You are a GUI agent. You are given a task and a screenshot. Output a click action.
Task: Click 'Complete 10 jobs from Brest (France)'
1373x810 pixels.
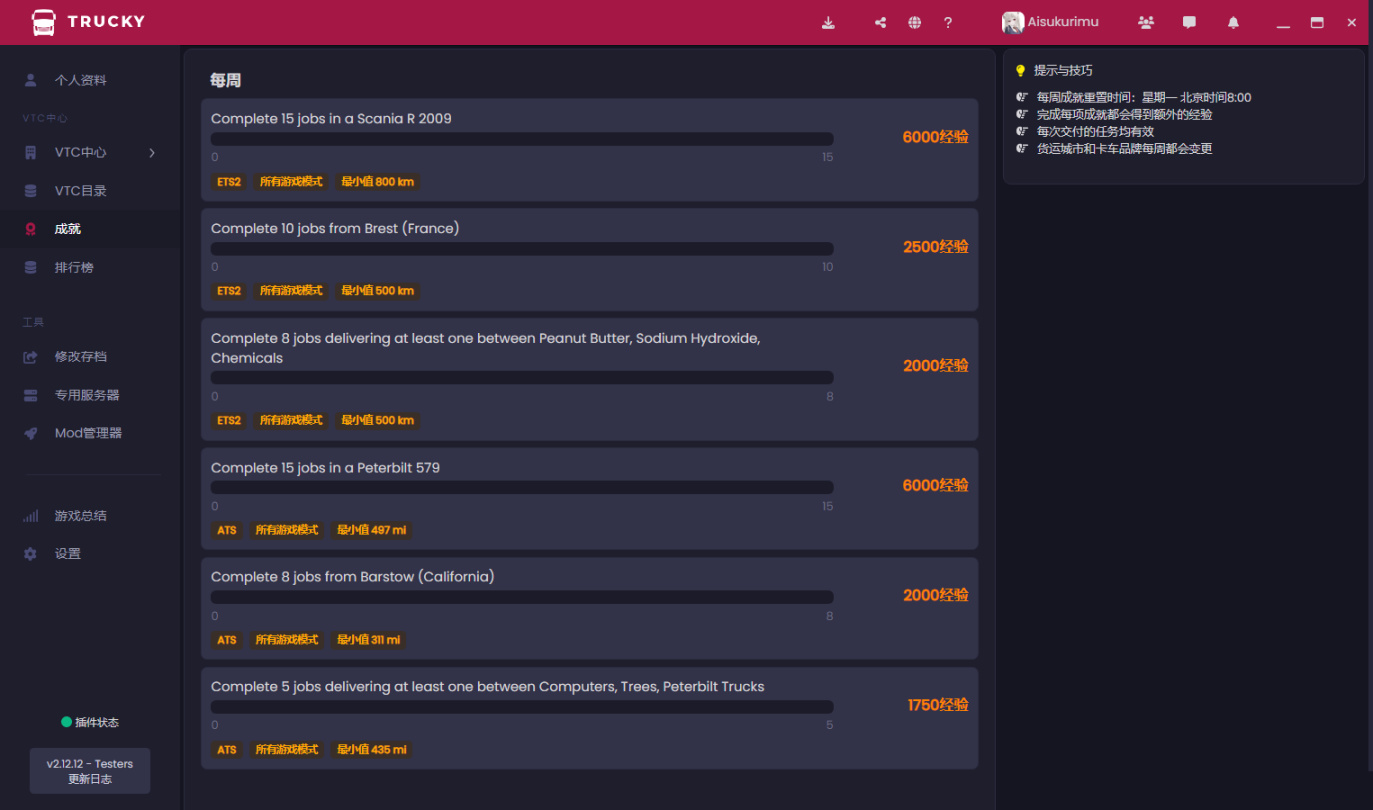tap(335, 228)
